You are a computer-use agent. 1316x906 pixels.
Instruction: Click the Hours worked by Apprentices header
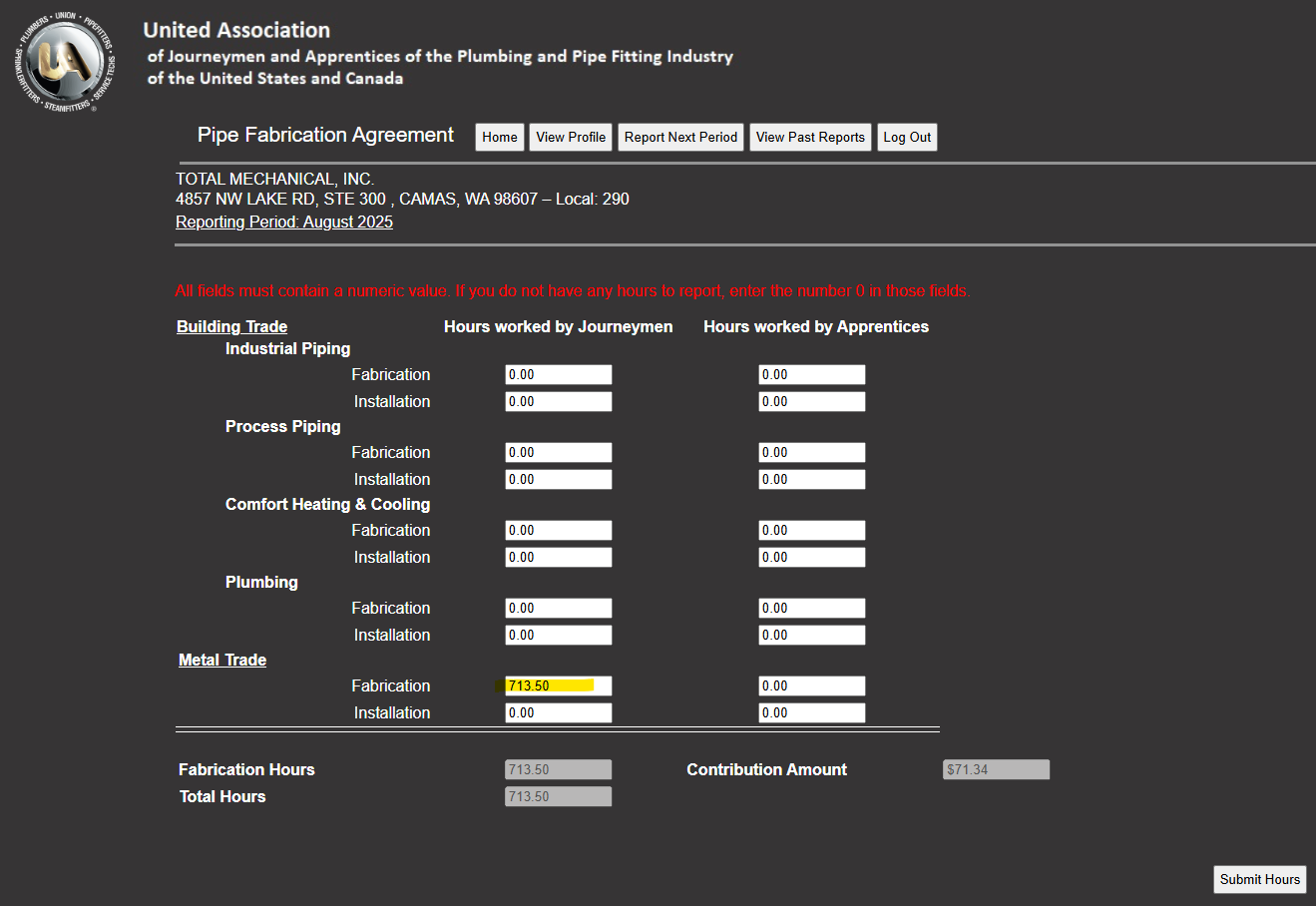816,327
